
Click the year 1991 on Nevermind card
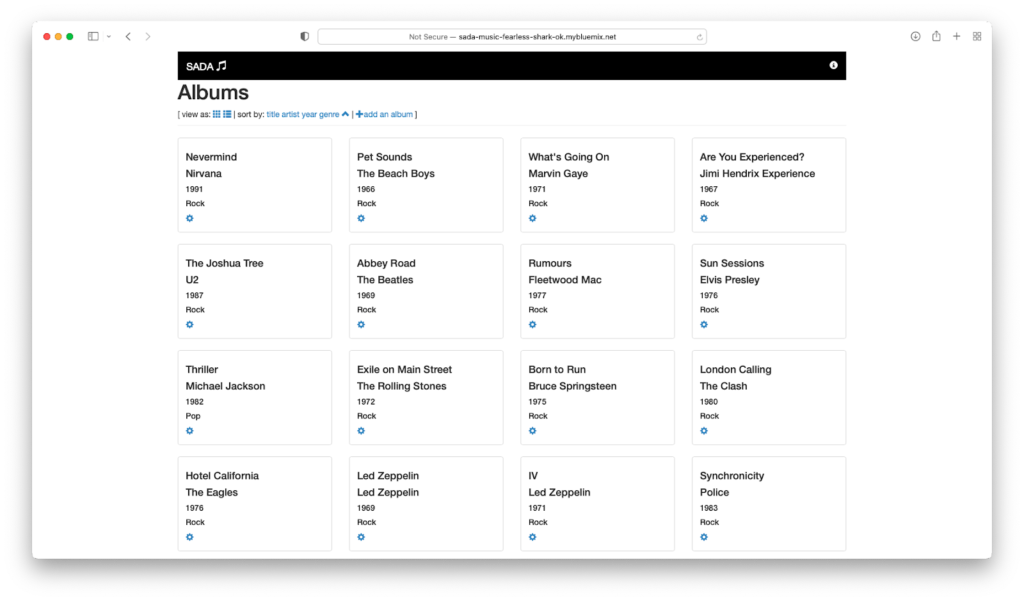194,189
